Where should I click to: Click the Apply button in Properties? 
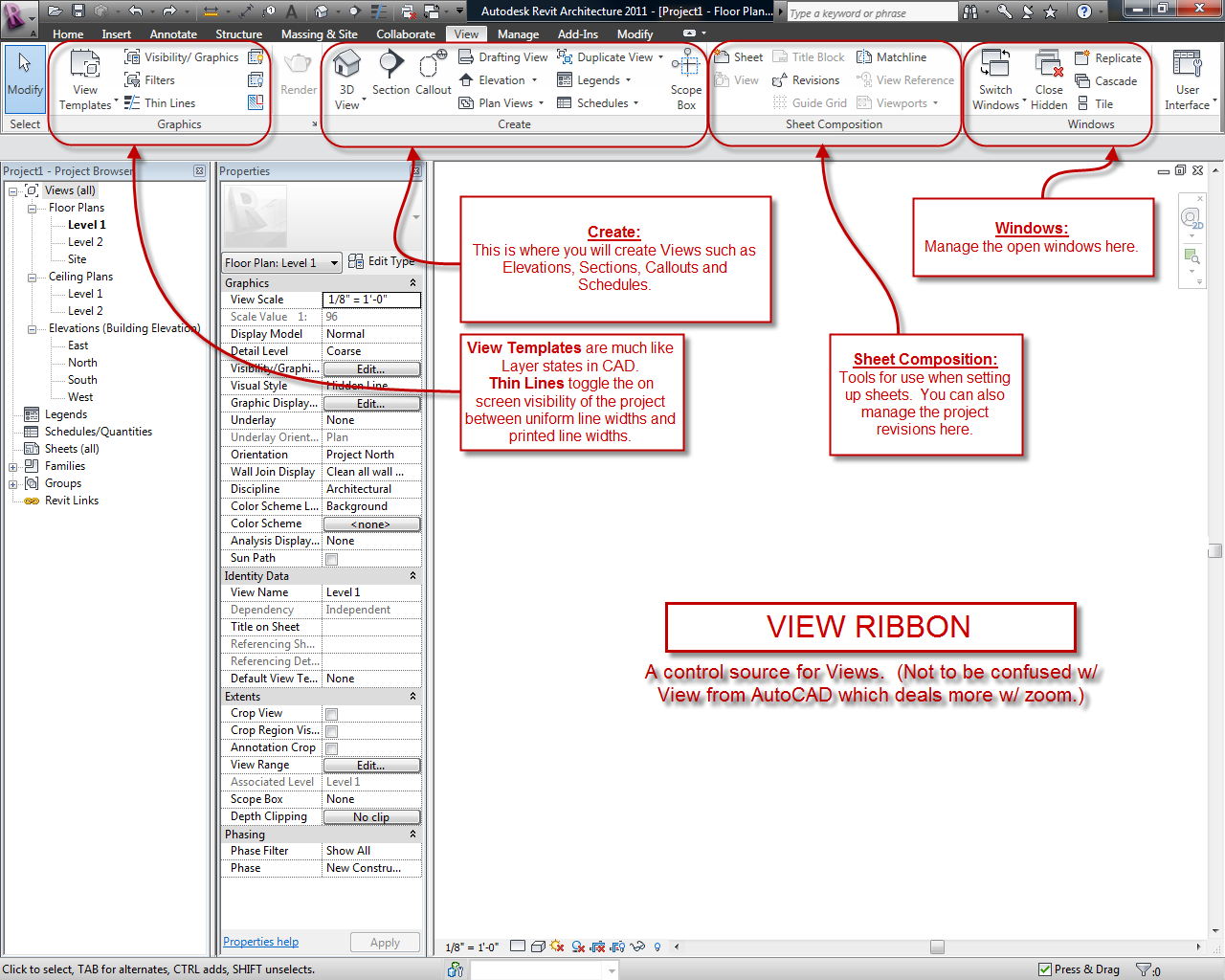[385, 942]
